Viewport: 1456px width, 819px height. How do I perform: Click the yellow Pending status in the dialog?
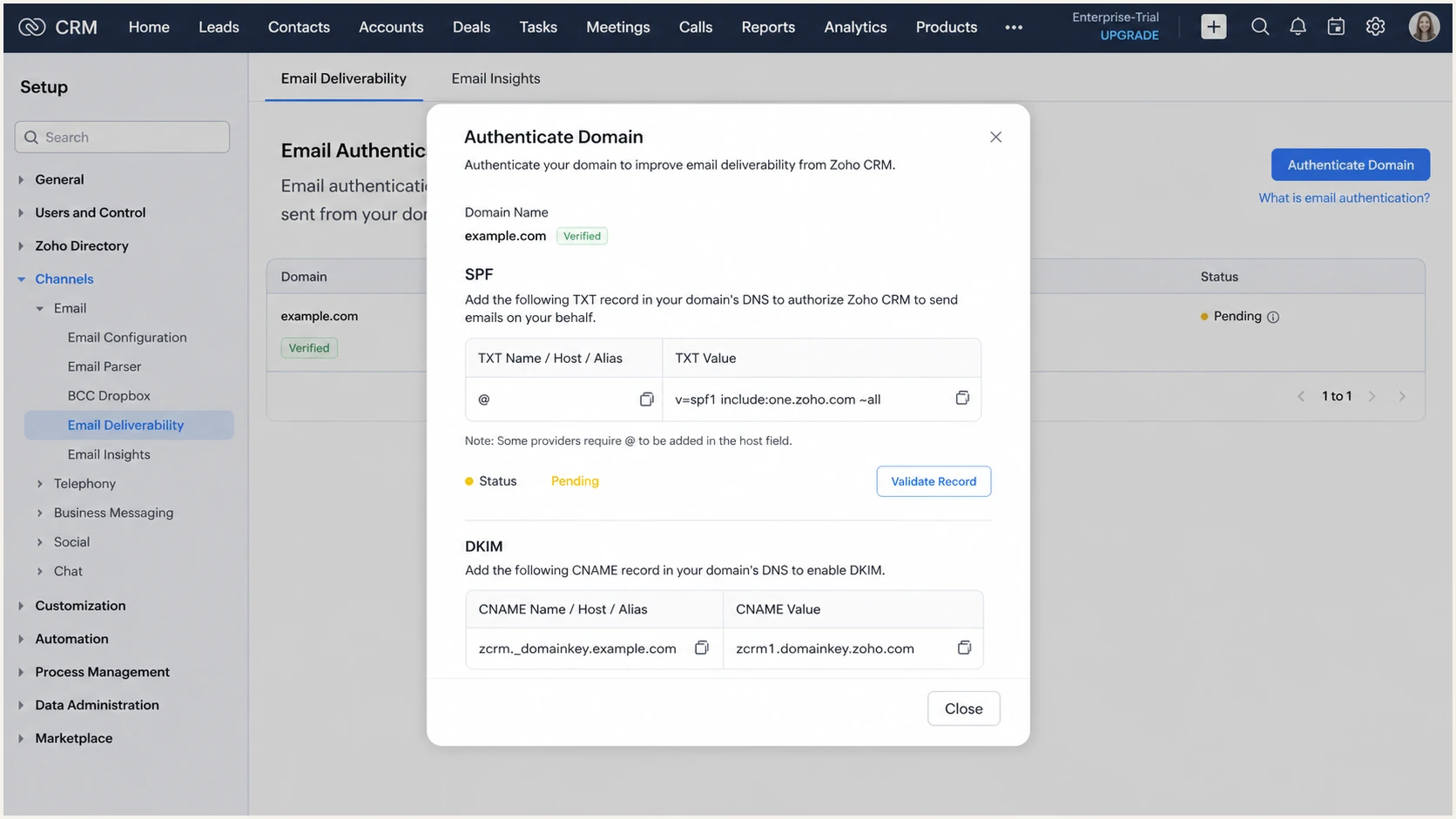pos(575,481)
